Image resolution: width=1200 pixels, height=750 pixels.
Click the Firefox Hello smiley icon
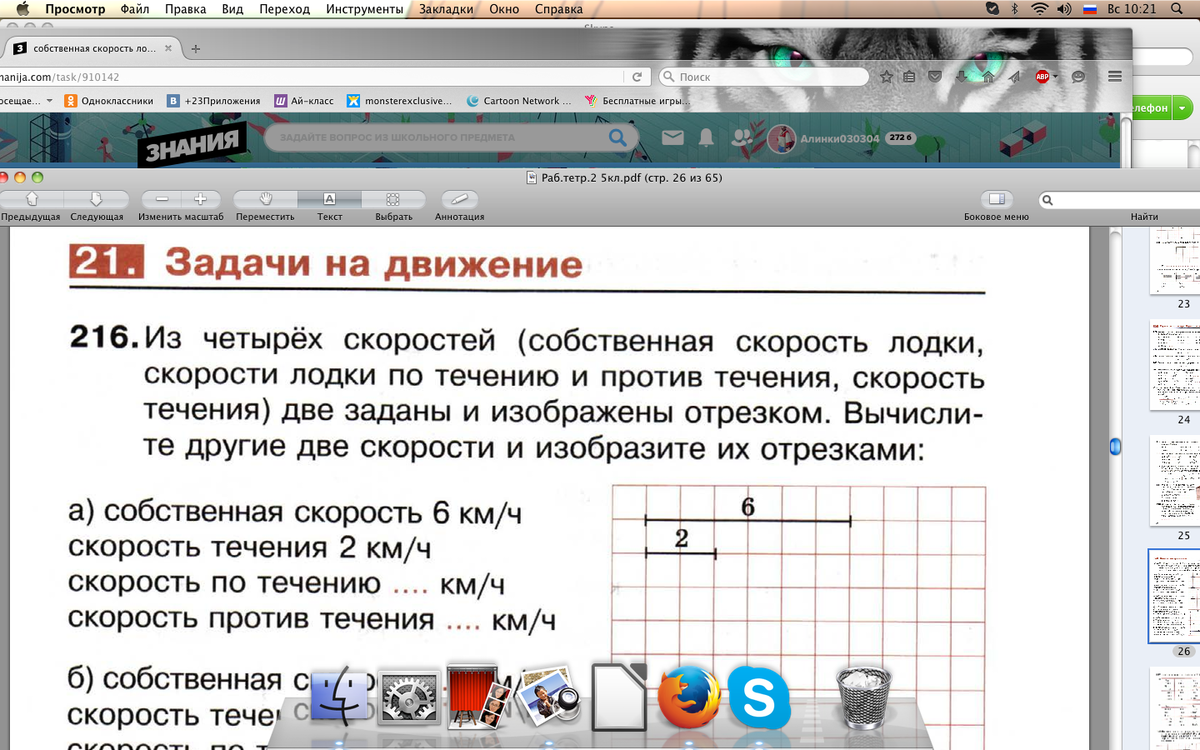[x=1078, y=76]
